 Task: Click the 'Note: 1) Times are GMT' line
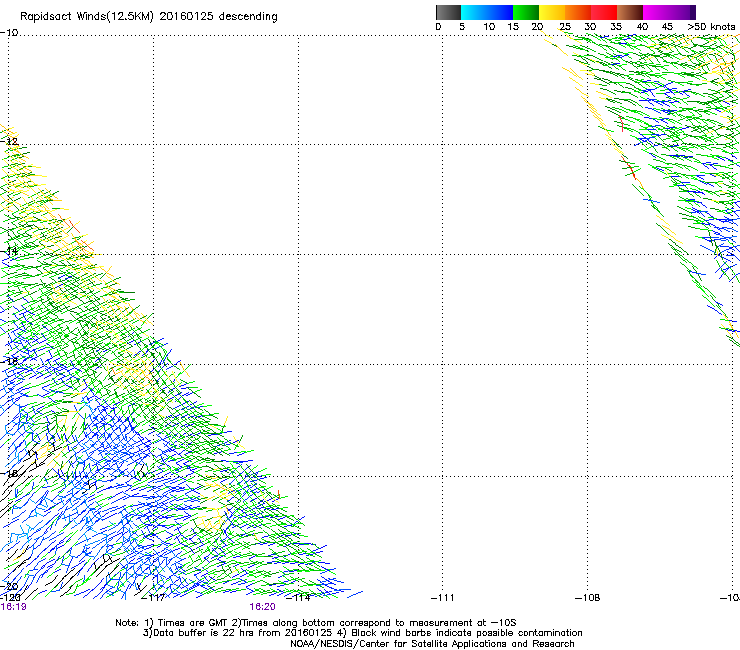point(315,623)
